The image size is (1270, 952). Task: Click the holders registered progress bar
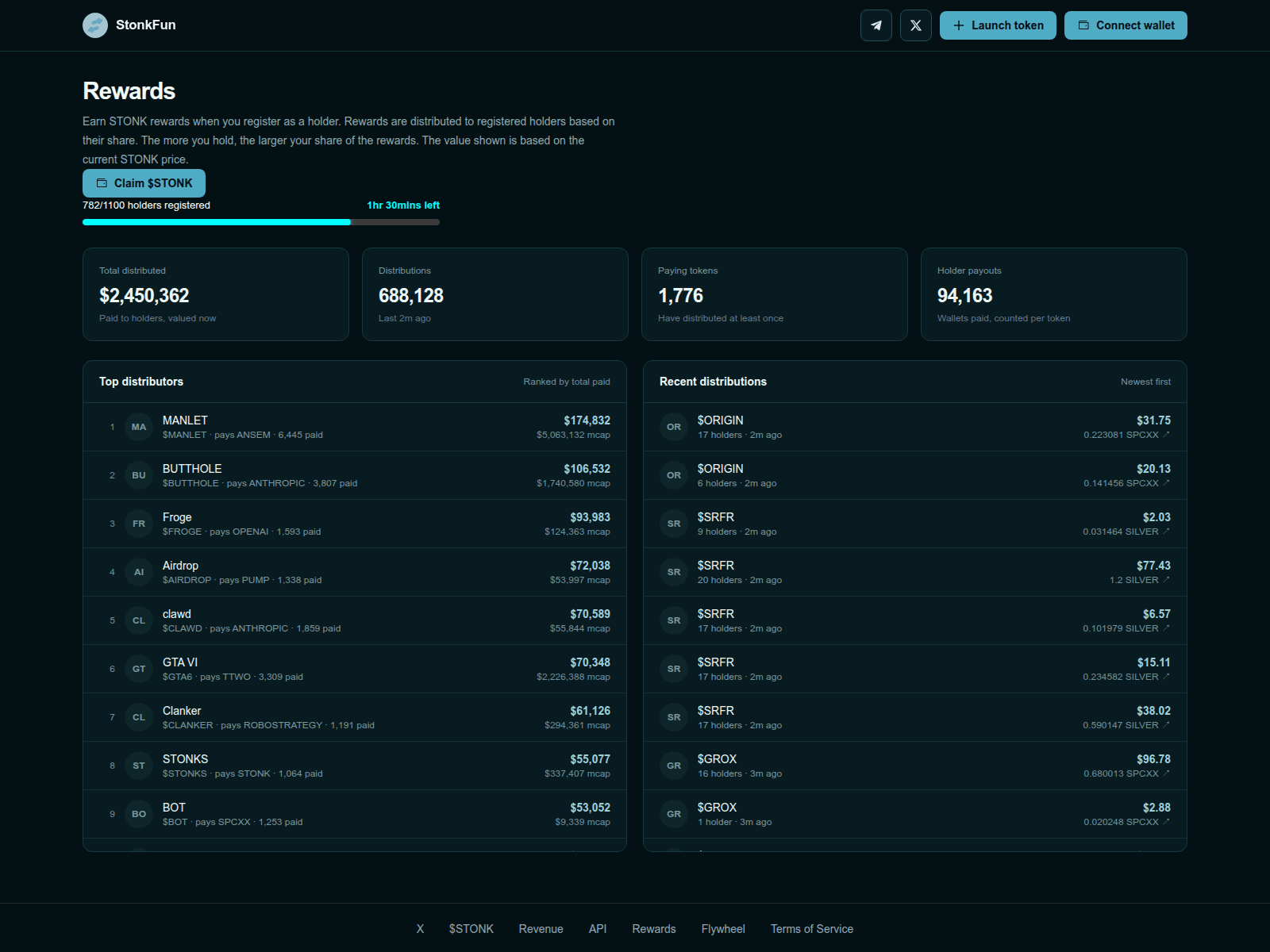coord(261,222)
